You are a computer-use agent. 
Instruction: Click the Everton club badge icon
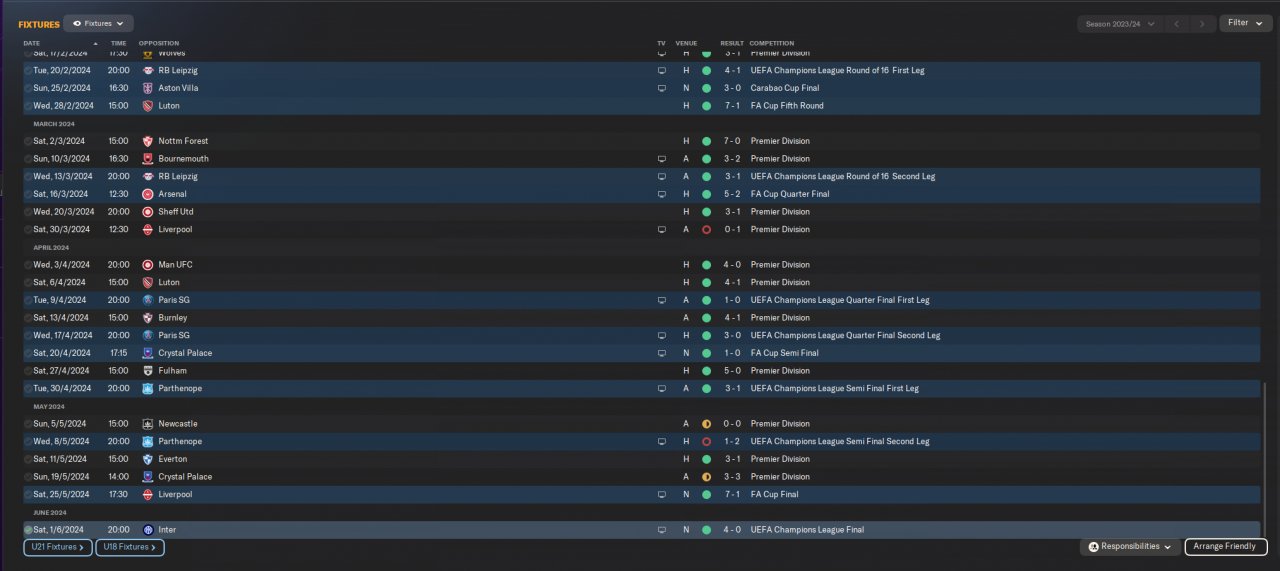148,459
